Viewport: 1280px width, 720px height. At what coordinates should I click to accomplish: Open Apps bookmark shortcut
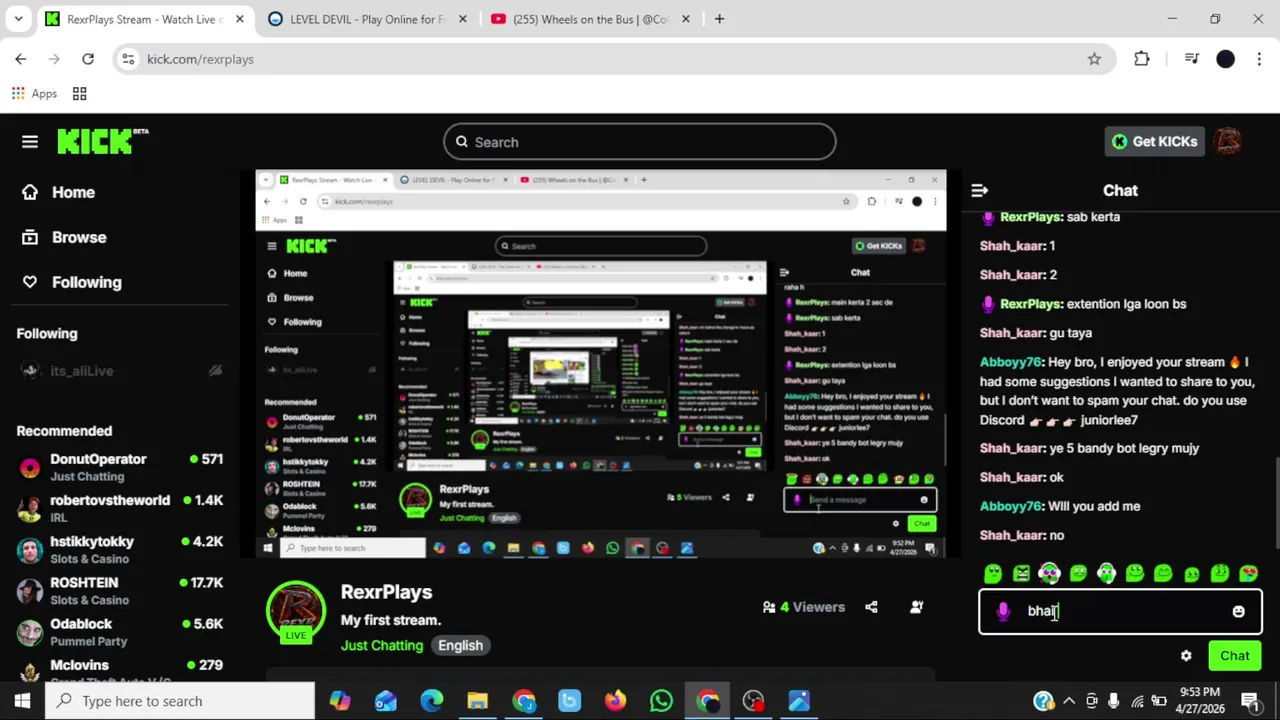(x=34, y=93)
